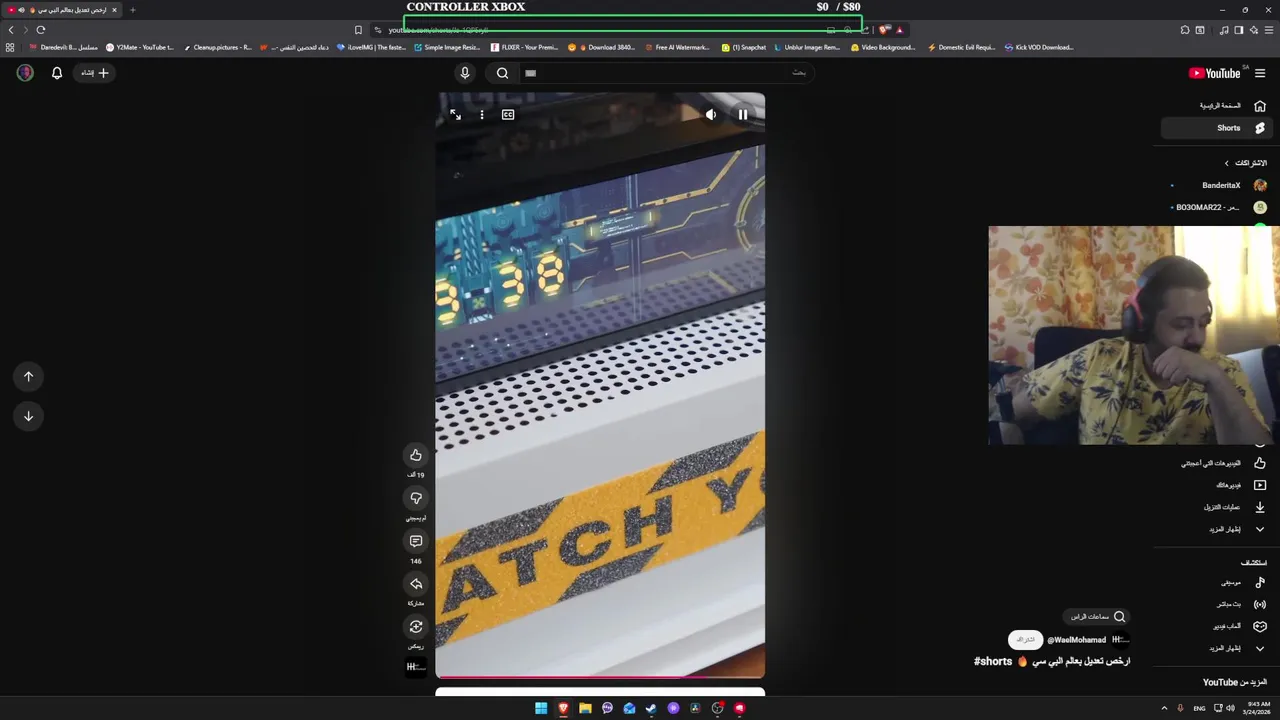The image size is (1280, 720).
Task: Open the Cleanup.pictures bookmark
Action: point(217,47)
